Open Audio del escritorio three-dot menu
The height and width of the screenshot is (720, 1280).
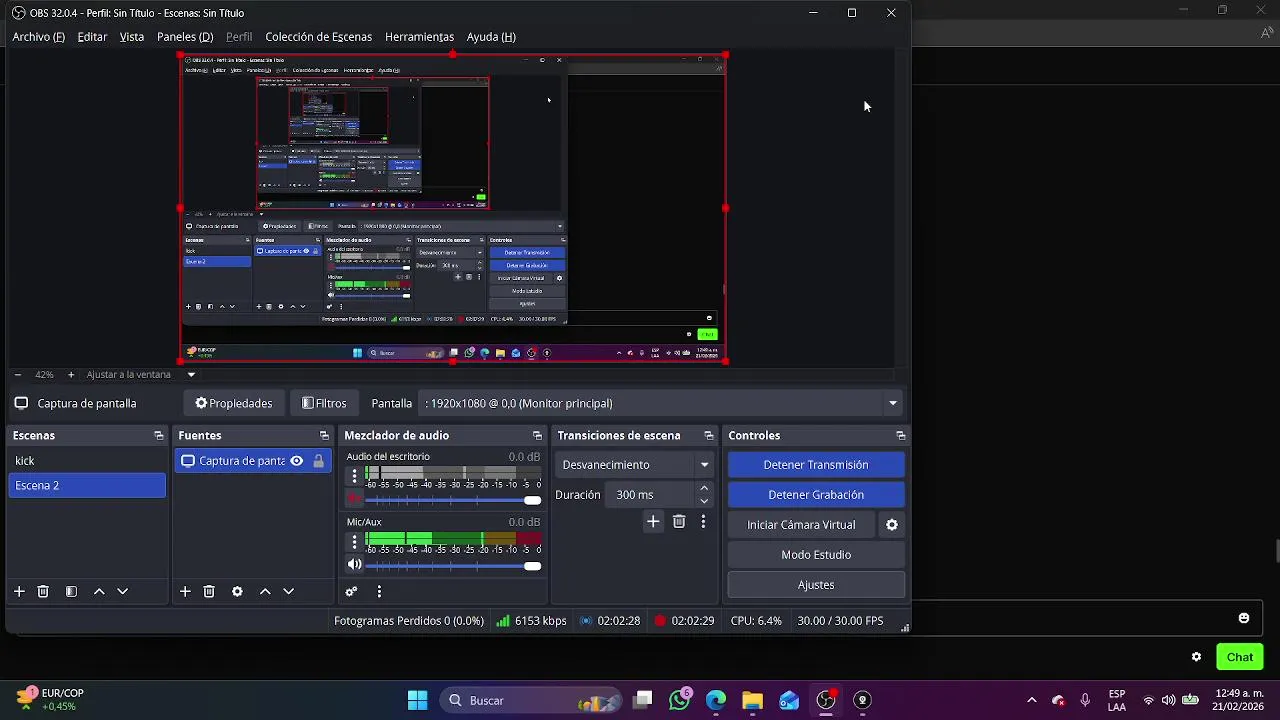click(x=354, y=476)
